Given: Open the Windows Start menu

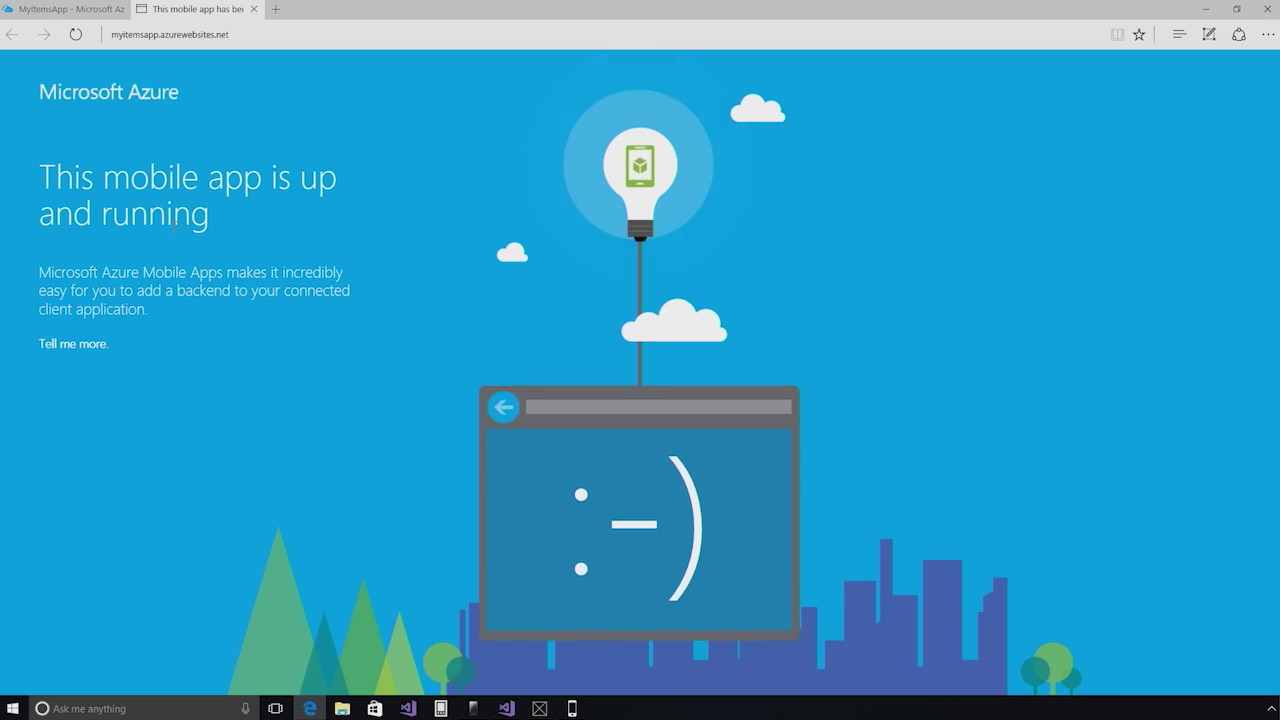Looking at the screenshot, I should click(x=13, y=708).
